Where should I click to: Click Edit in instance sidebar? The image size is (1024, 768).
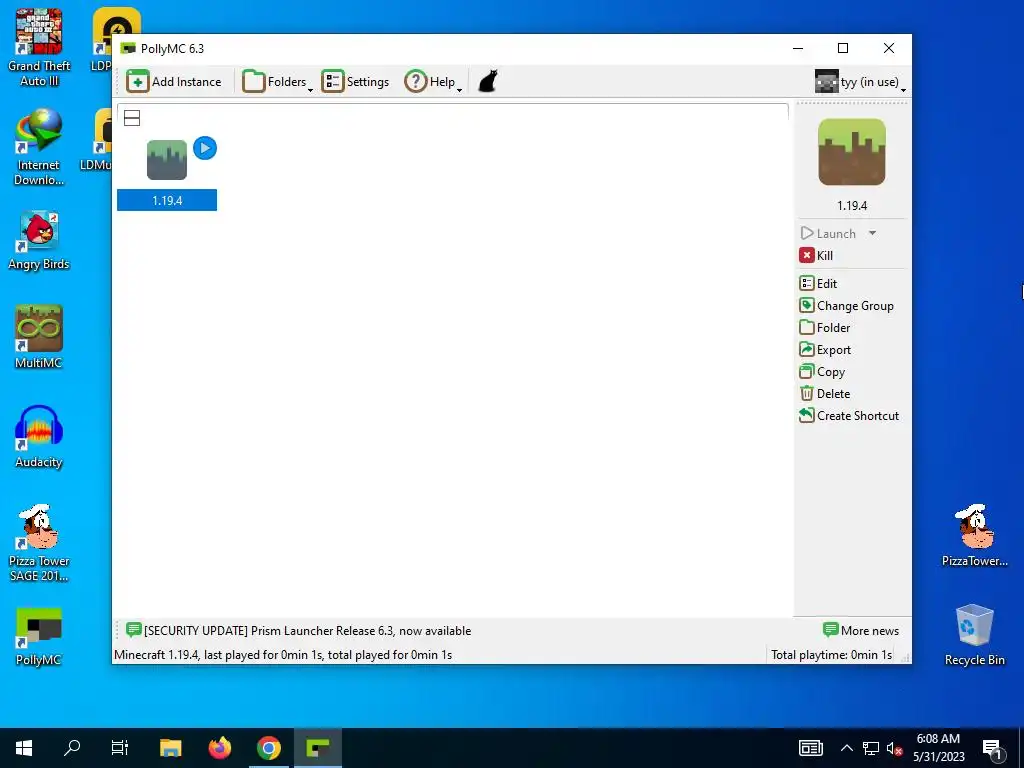coord(818,283)
